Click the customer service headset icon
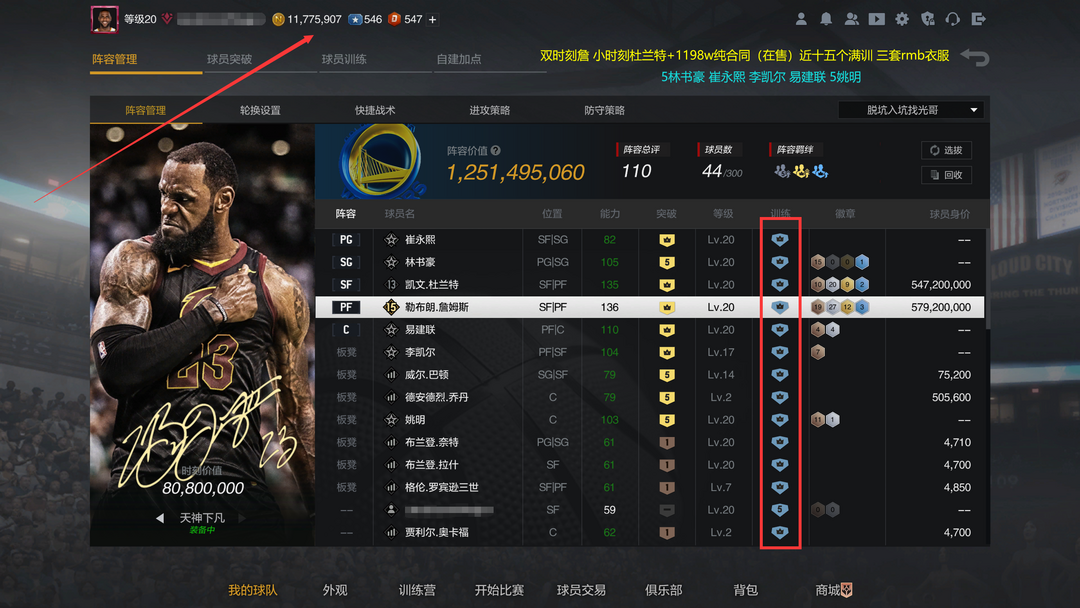The height and width of the screenshot is (608, 1080). pyautogui.click(x=953, y=19)
